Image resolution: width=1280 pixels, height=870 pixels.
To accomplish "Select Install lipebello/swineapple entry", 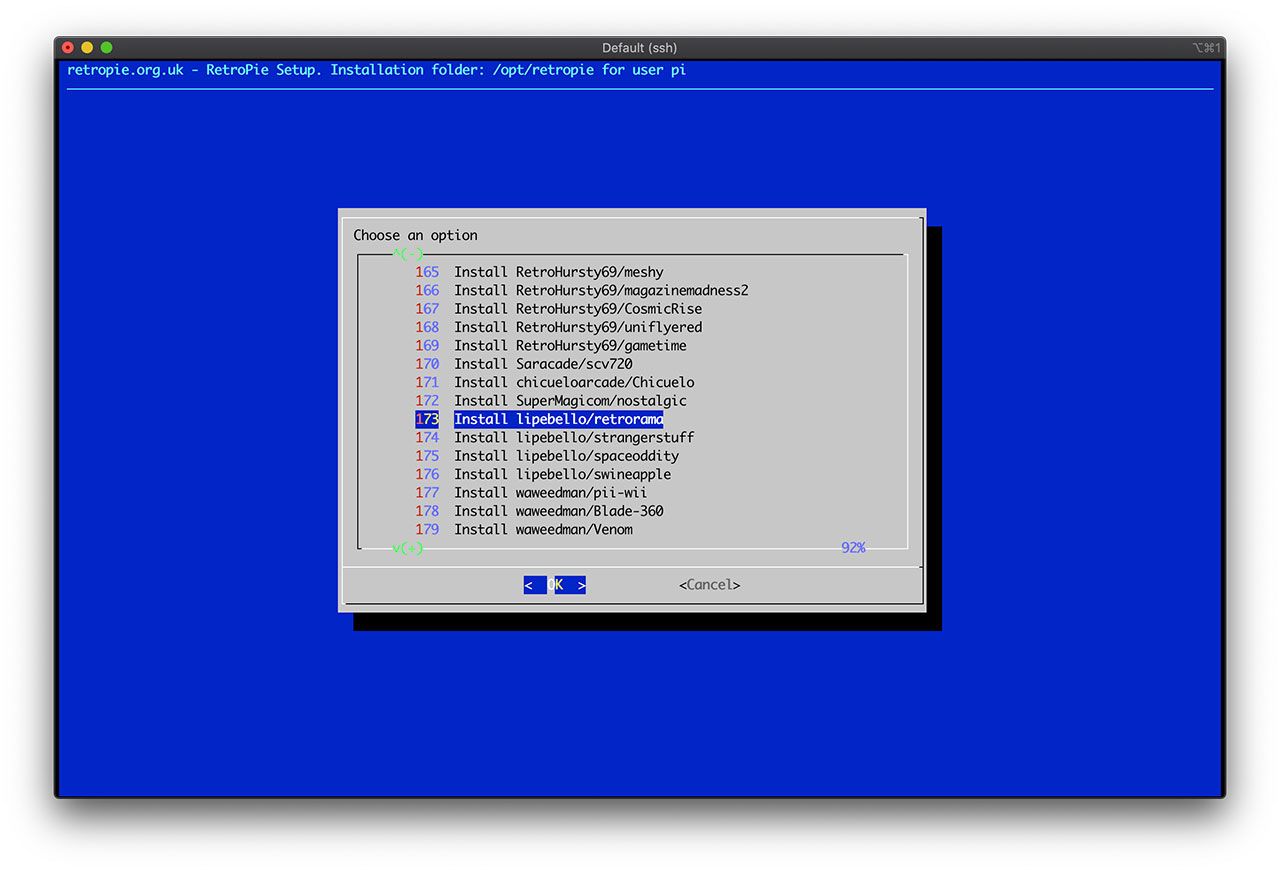I will [562, 474].
